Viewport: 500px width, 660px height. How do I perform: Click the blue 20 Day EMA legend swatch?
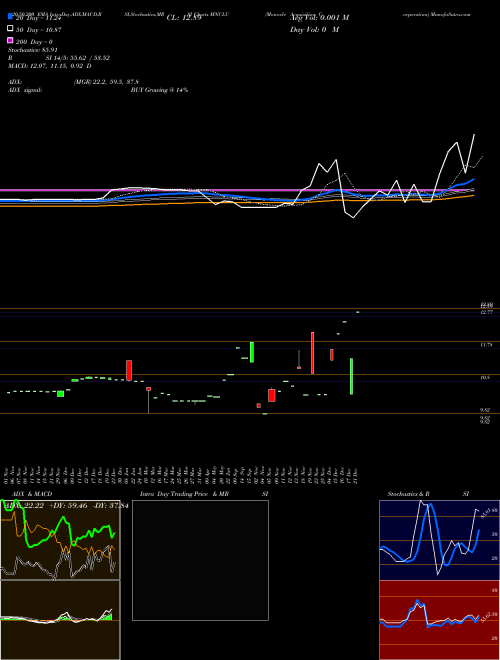[x=10, y=17]
